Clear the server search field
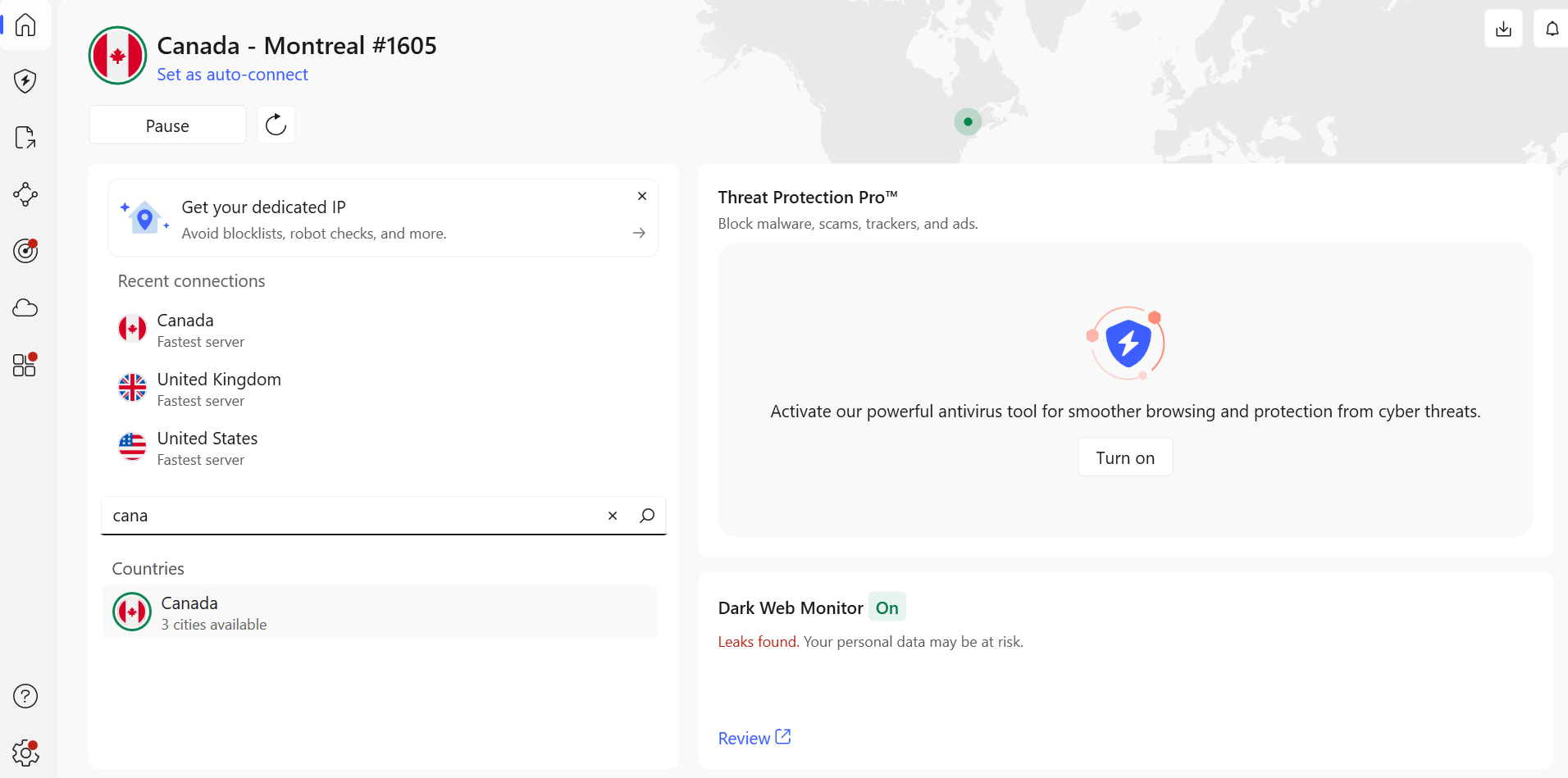1568x778 pixels. 613,516
